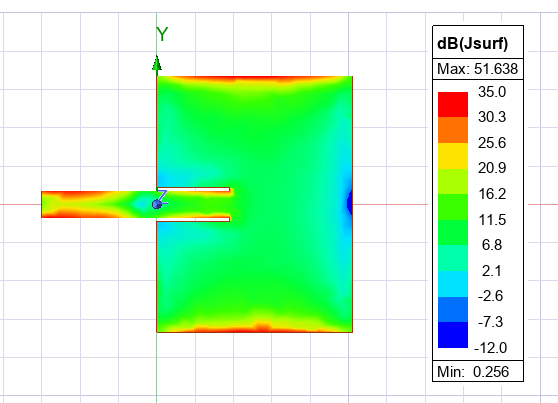Select the dark blue -12.0 color band
558x403 pixels.
453,335
